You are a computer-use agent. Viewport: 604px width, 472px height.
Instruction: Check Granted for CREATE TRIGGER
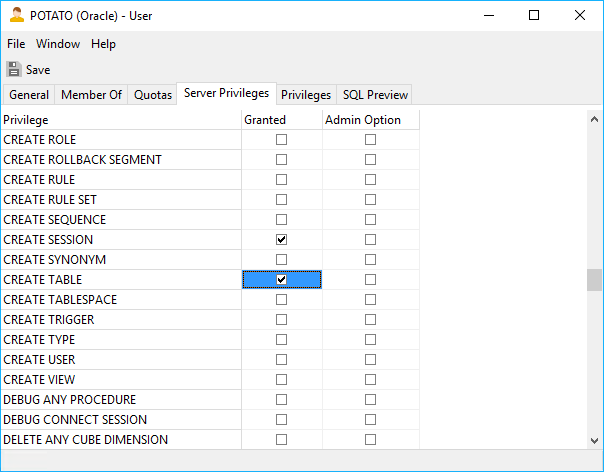[x=281, y=320]
